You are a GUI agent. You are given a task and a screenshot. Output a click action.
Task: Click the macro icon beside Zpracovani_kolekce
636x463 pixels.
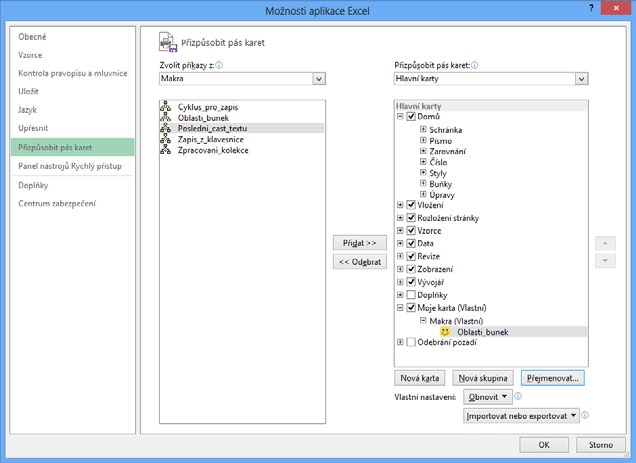[165, 150]
